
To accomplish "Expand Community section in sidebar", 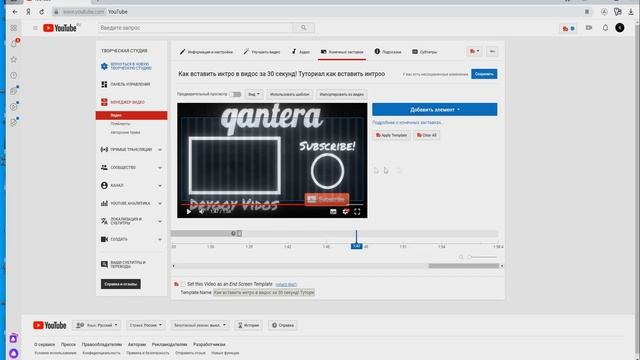I will tap(160, 168).
